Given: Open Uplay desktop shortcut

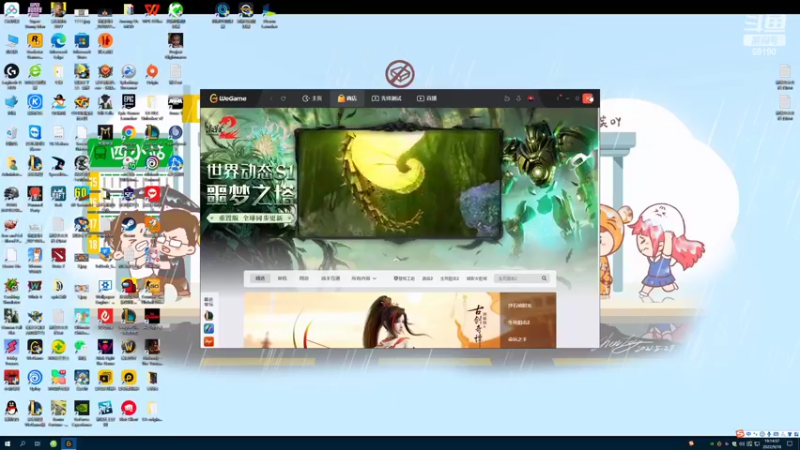Looking at the screenshot, I should (x=35, y=381).
